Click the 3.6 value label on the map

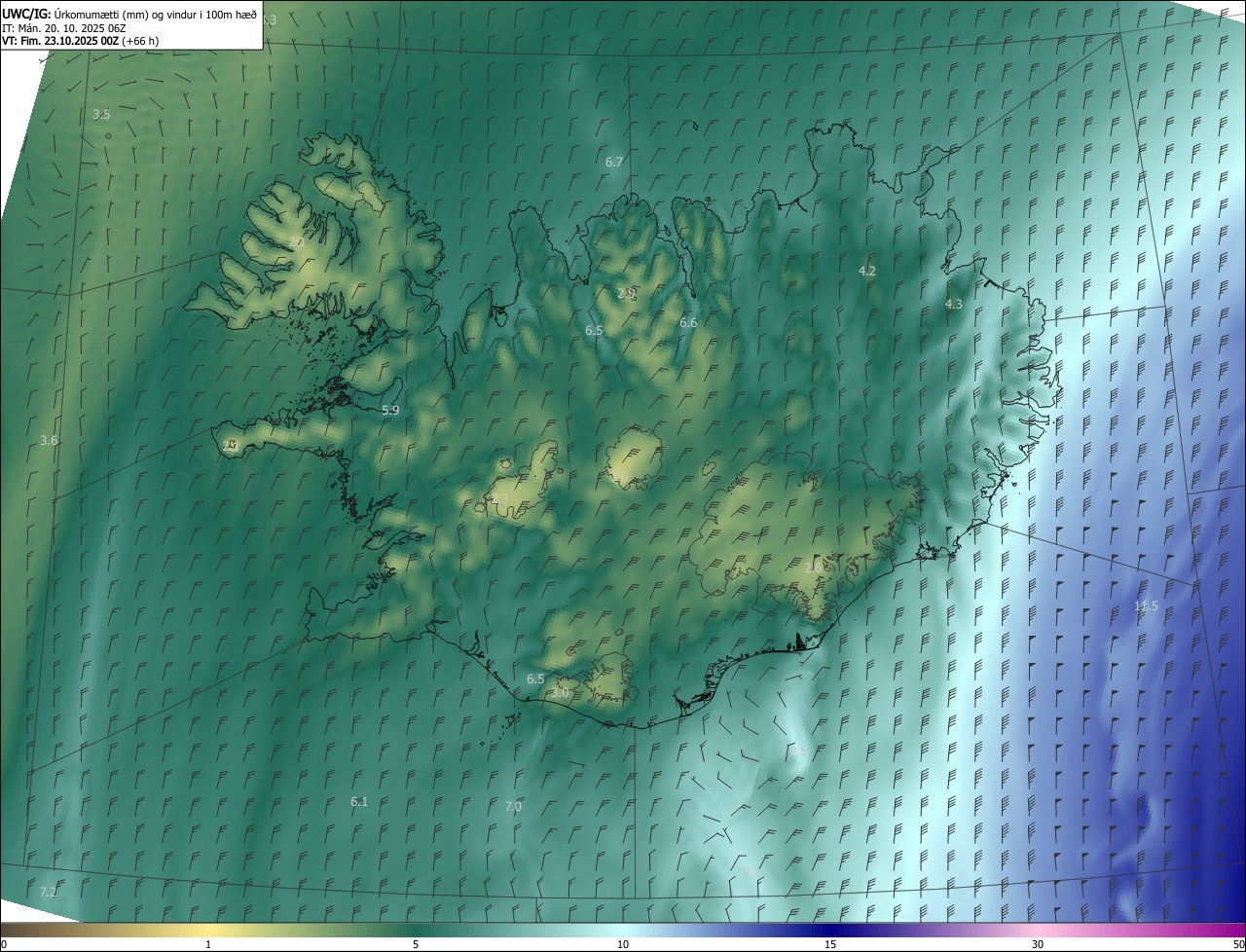(x=49, y=441)
